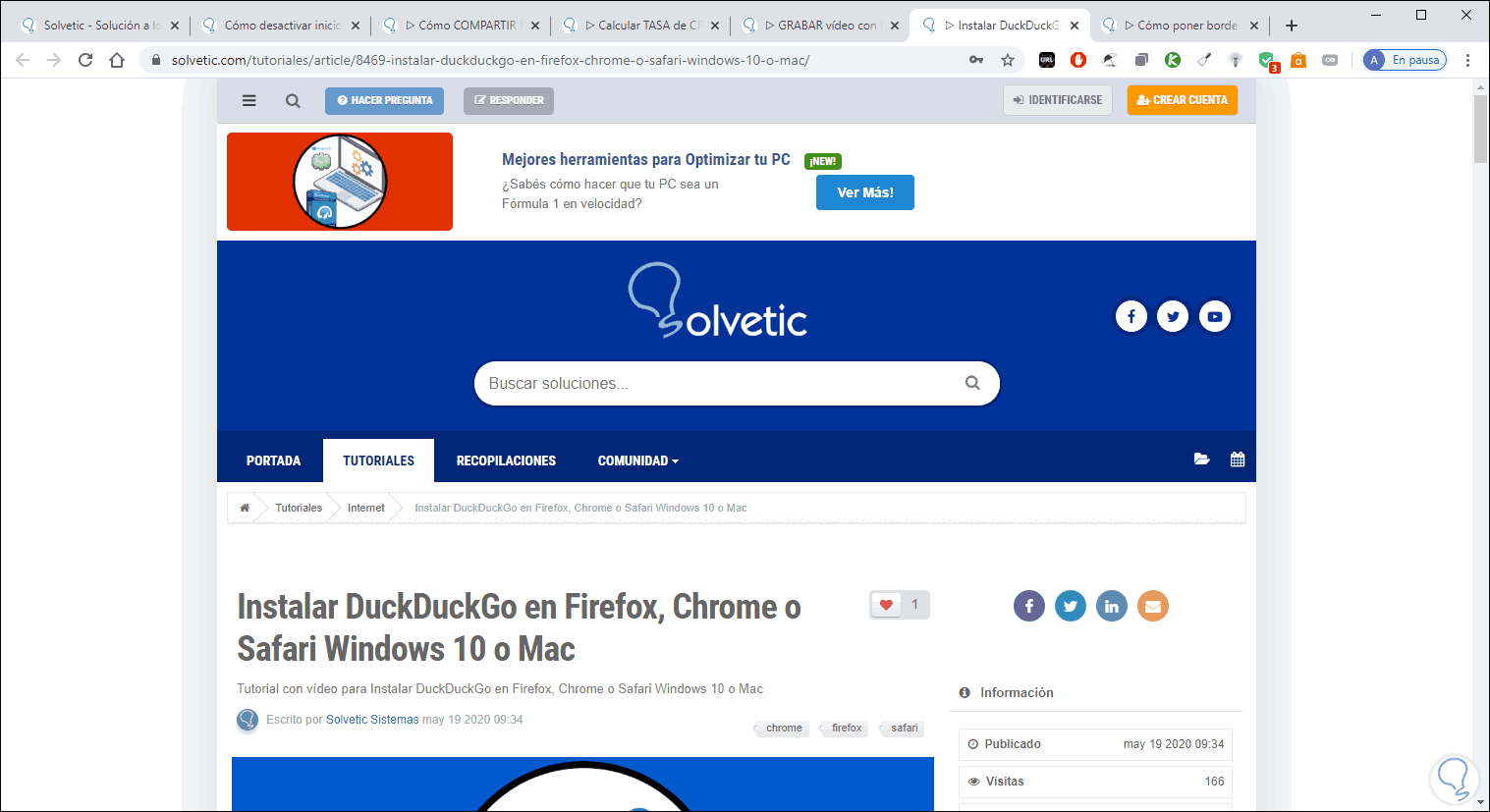Visit Solvetic's YouTube channel from header
The image size is (1490, 812).
click(1215, 316)
